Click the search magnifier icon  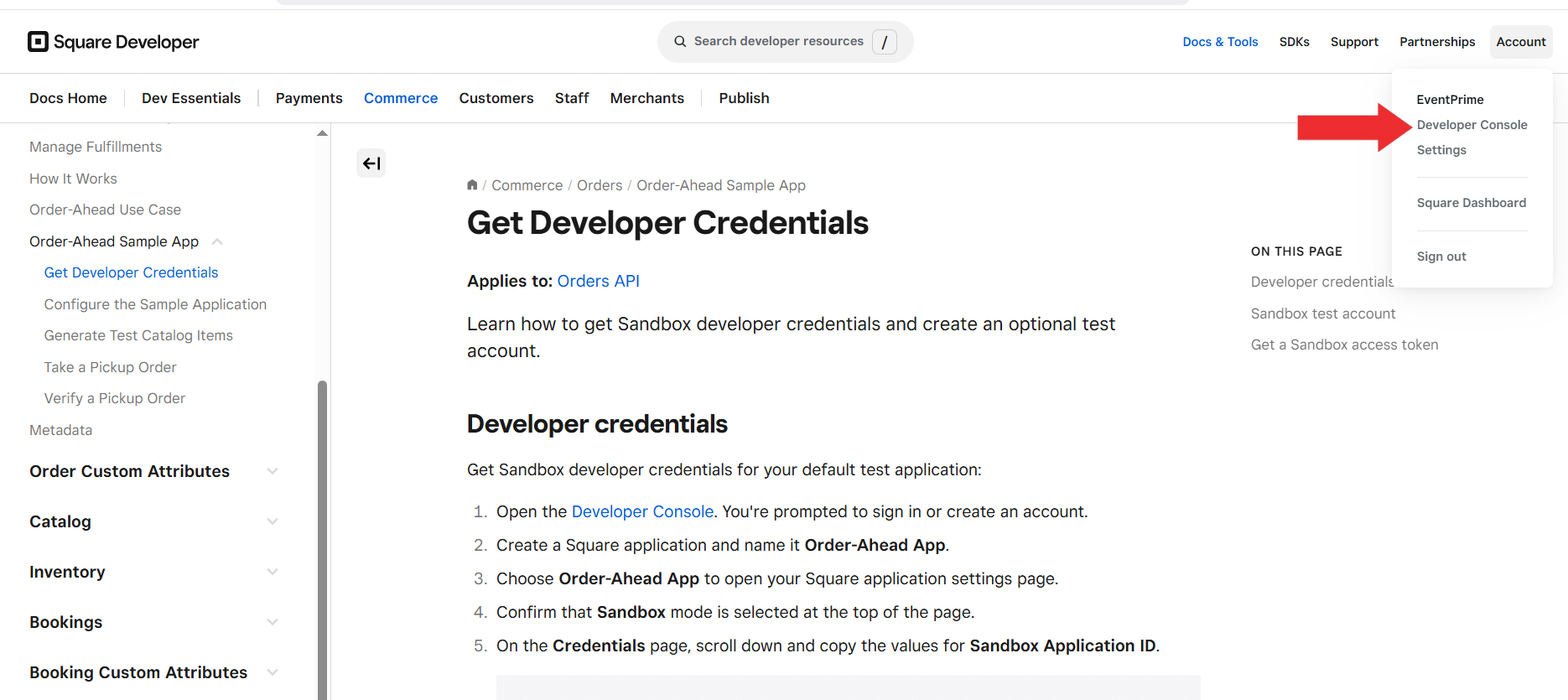tap(680, 42)
